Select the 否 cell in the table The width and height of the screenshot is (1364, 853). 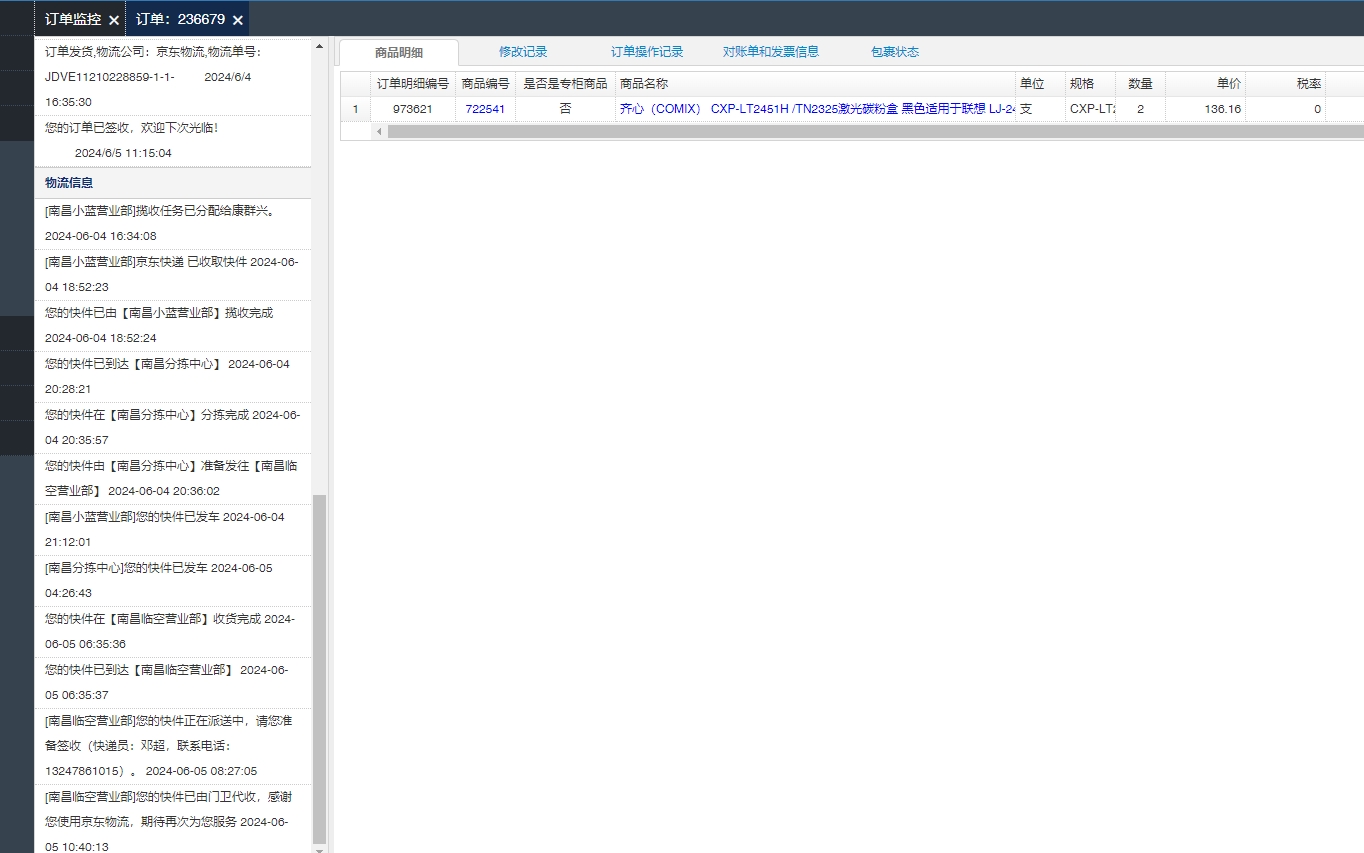tap(565, 109)
